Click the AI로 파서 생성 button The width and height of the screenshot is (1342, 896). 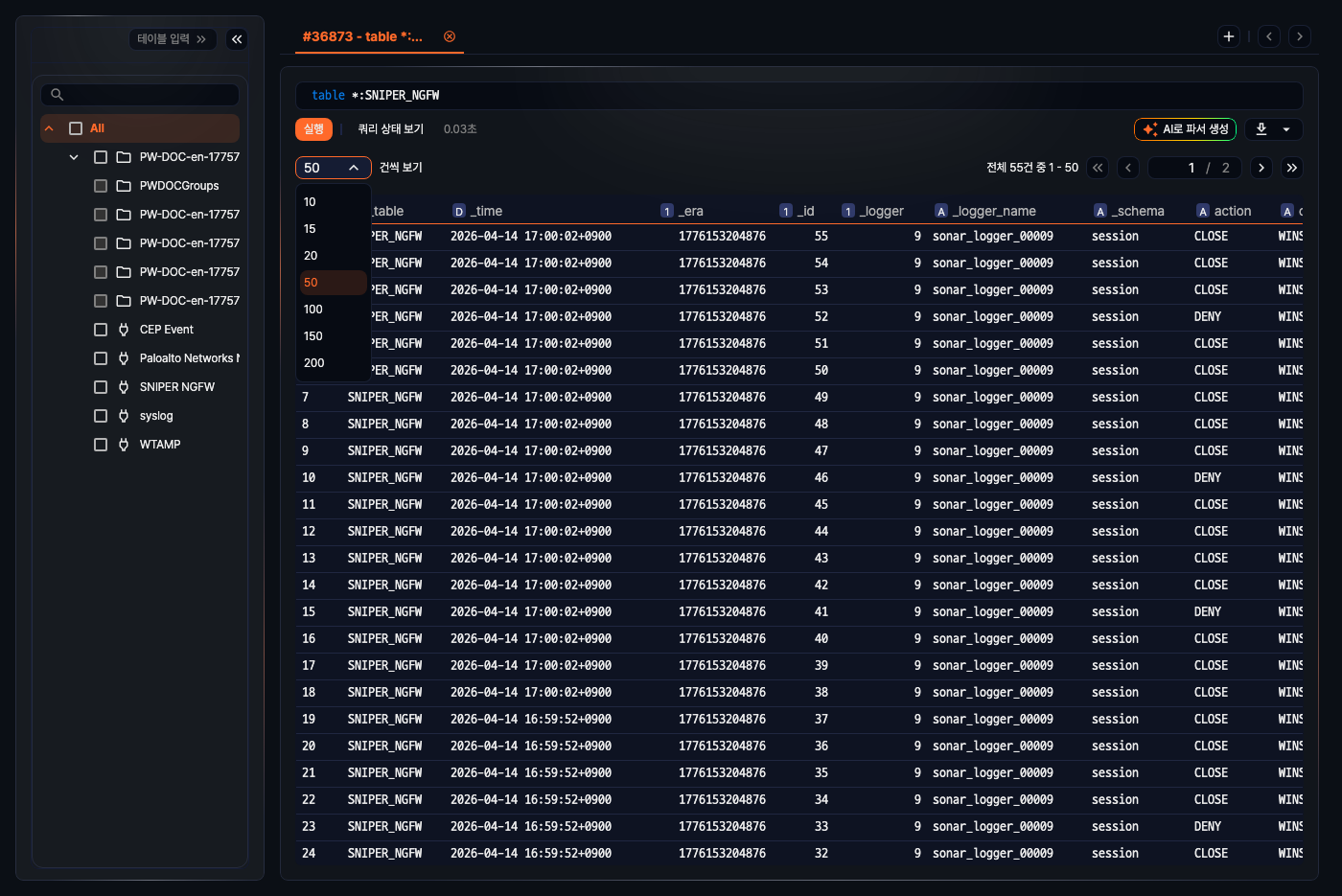tap(1185, 129)
